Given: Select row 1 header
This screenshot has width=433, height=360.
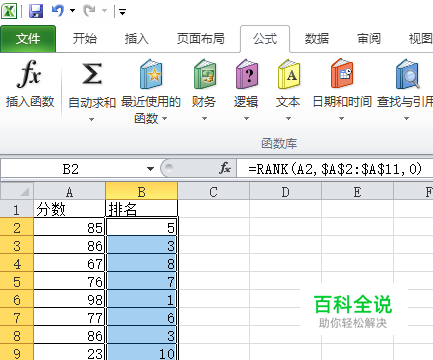Looking at the screenshot, I should (x=17, y=209).
